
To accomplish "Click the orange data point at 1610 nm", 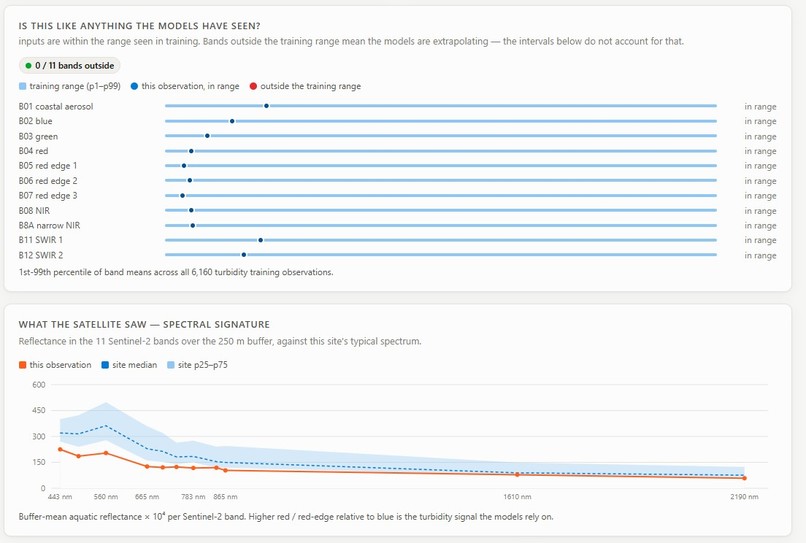I will [x=517, y=475].
